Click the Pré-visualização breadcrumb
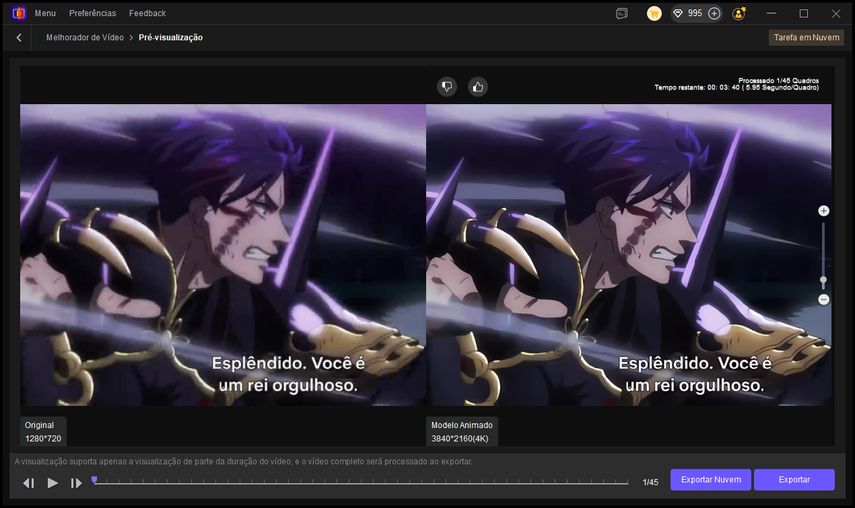 (x=171, y=38)
